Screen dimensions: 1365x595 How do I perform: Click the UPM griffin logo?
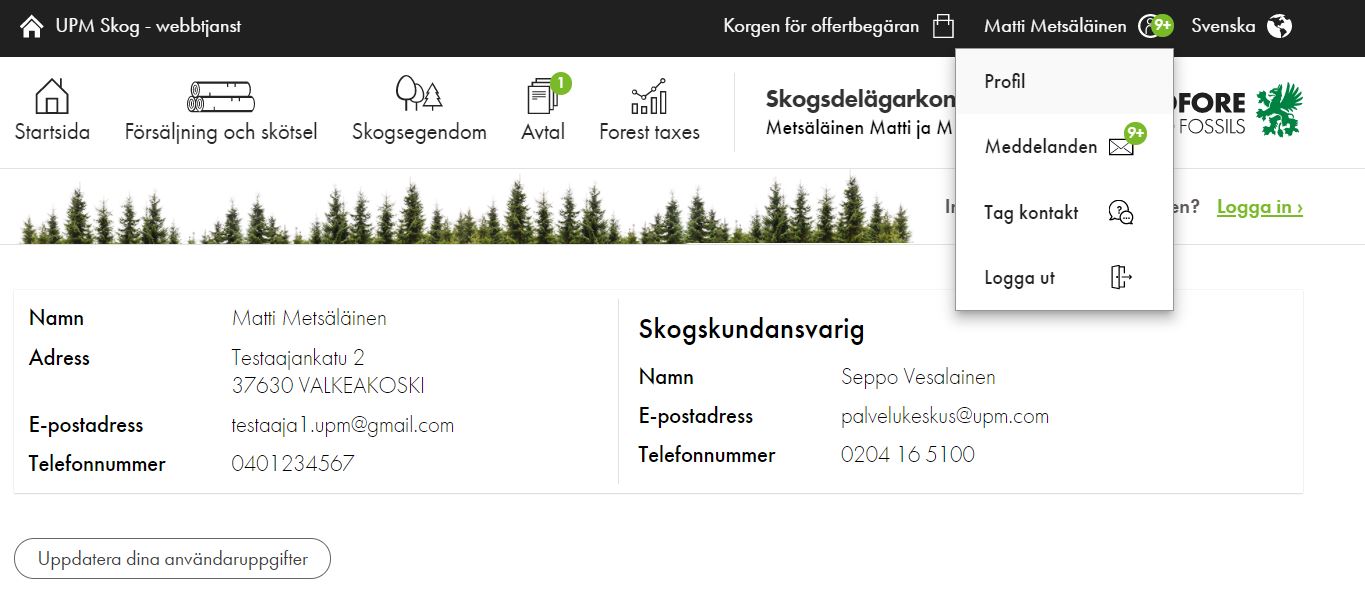[1280, 110]
